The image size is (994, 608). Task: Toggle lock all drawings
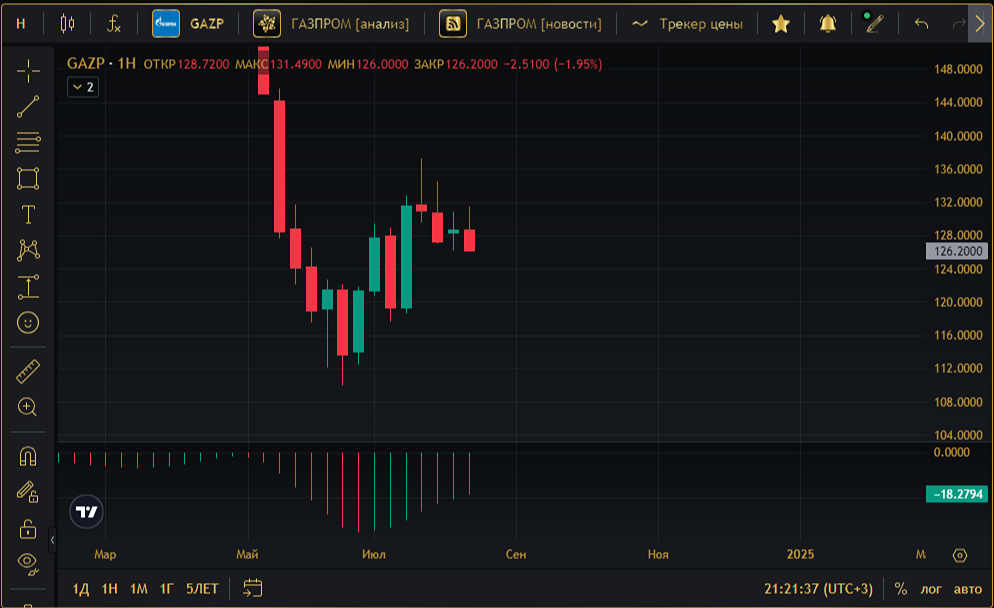tap(28, 529)
